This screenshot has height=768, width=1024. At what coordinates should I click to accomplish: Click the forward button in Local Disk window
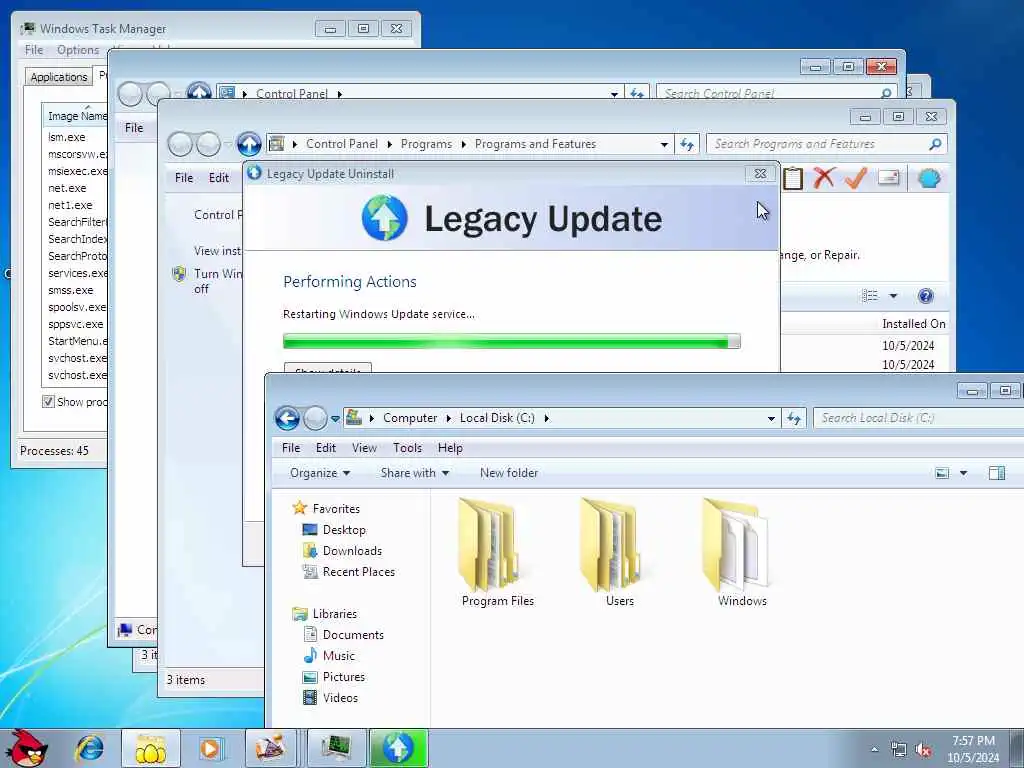pos(315,418)
